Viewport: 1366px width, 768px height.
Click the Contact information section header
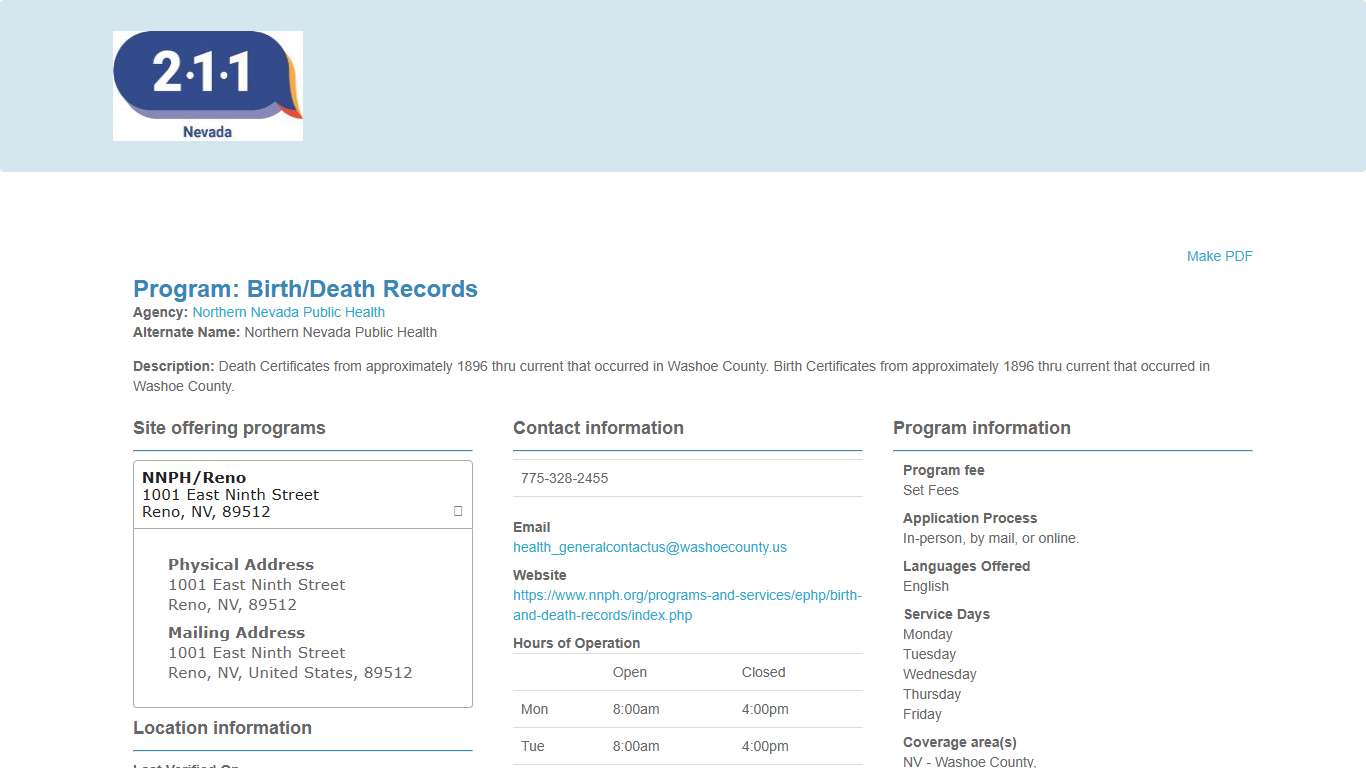point(598,428)
